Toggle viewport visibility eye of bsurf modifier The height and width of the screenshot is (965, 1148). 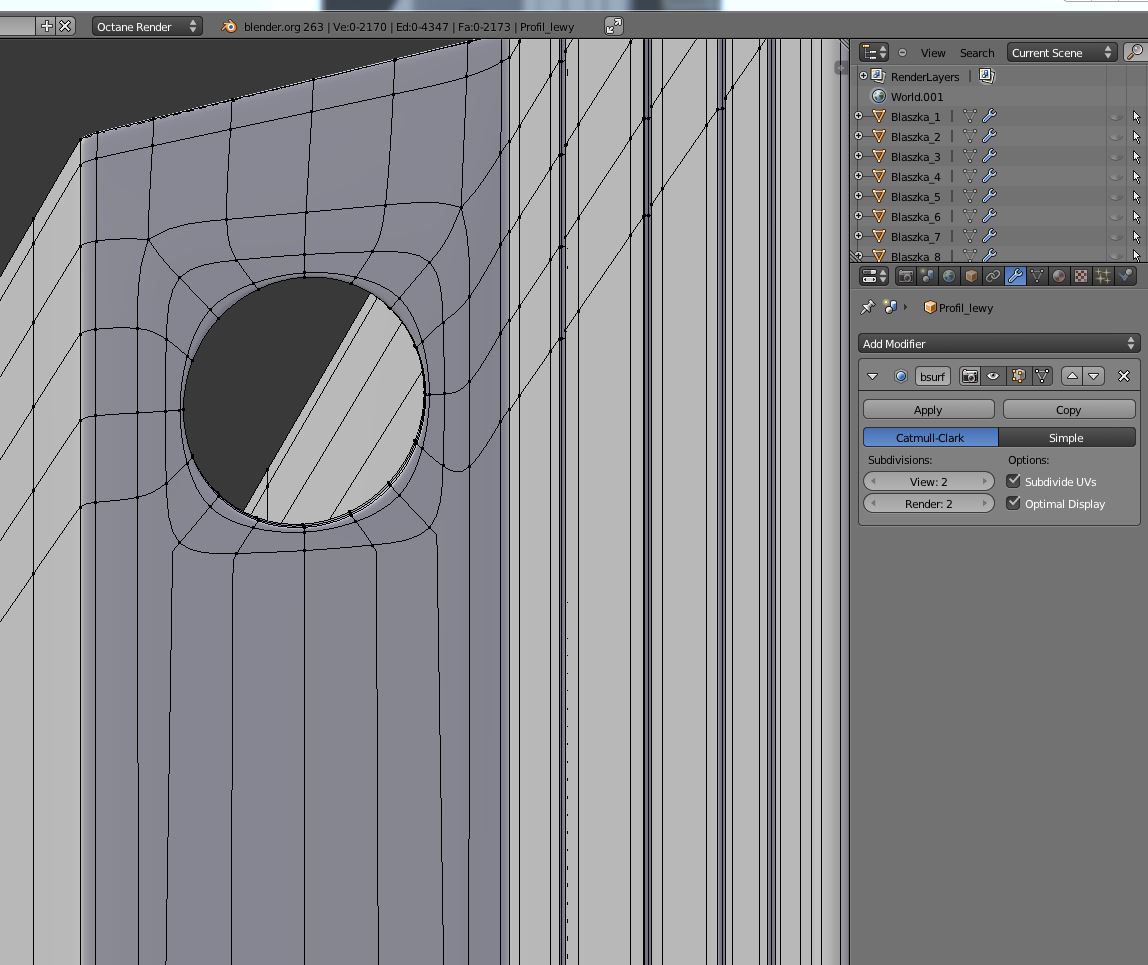click(993, 376)
